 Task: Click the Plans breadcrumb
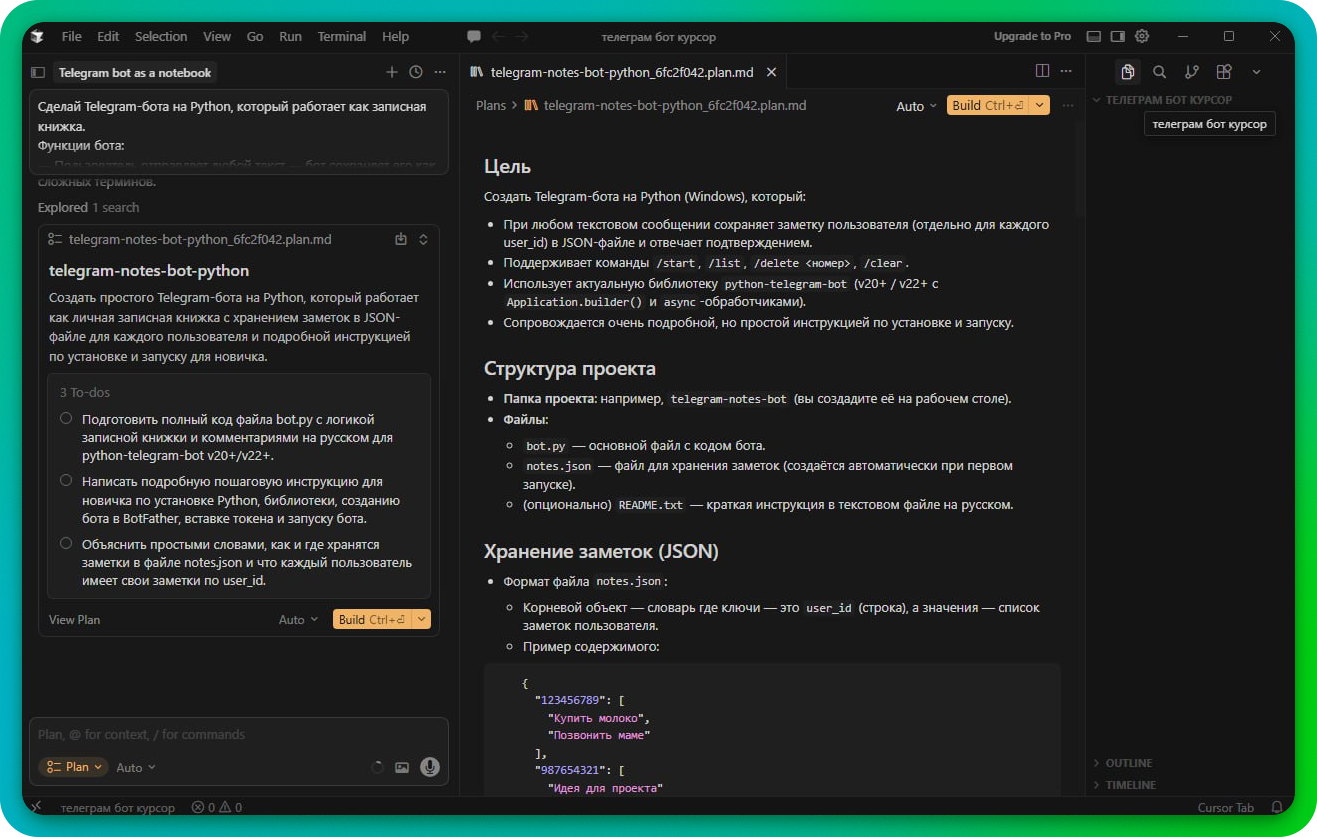point(491,106)
